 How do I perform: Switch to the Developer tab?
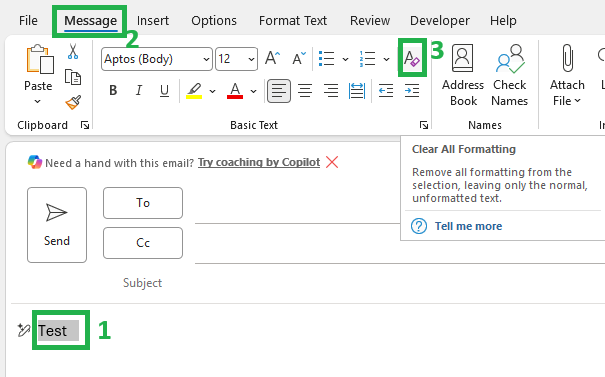coord(439,20)
